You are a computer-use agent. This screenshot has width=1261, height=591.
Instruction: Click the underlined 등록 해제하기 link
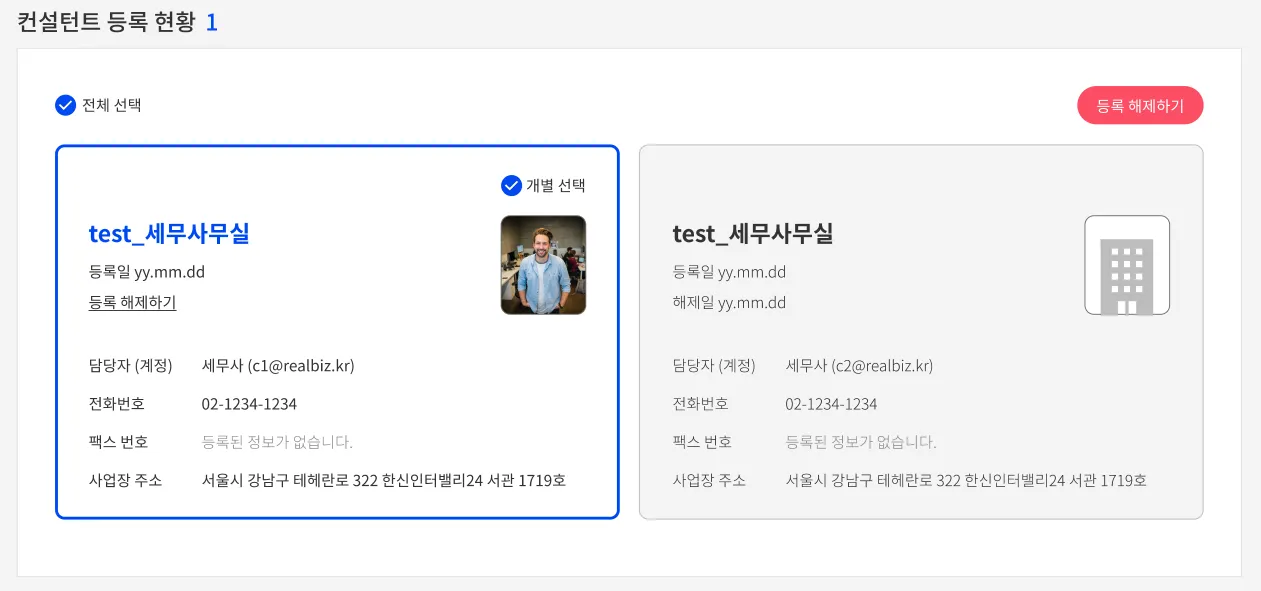pos(133,302)
